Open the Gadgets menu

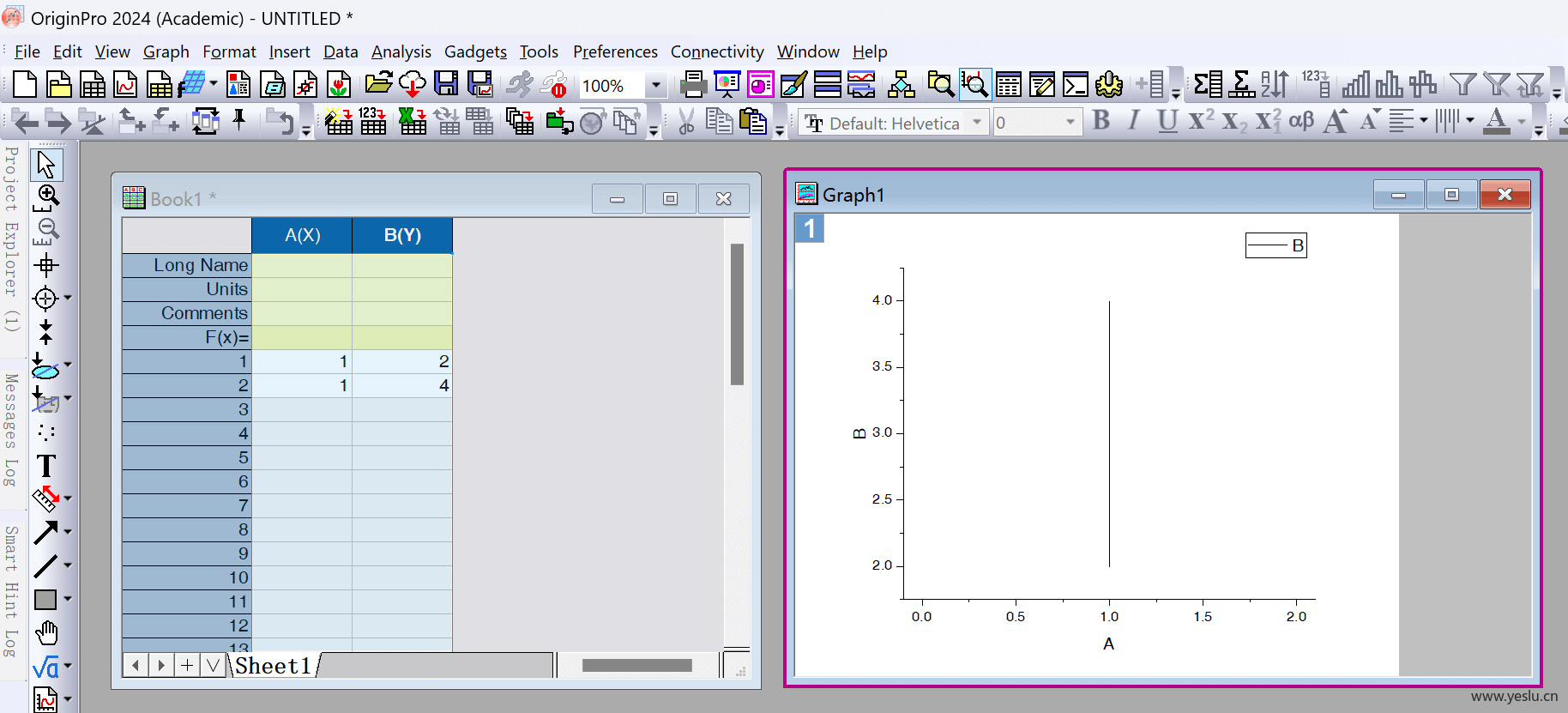click(x=475, y=51)
